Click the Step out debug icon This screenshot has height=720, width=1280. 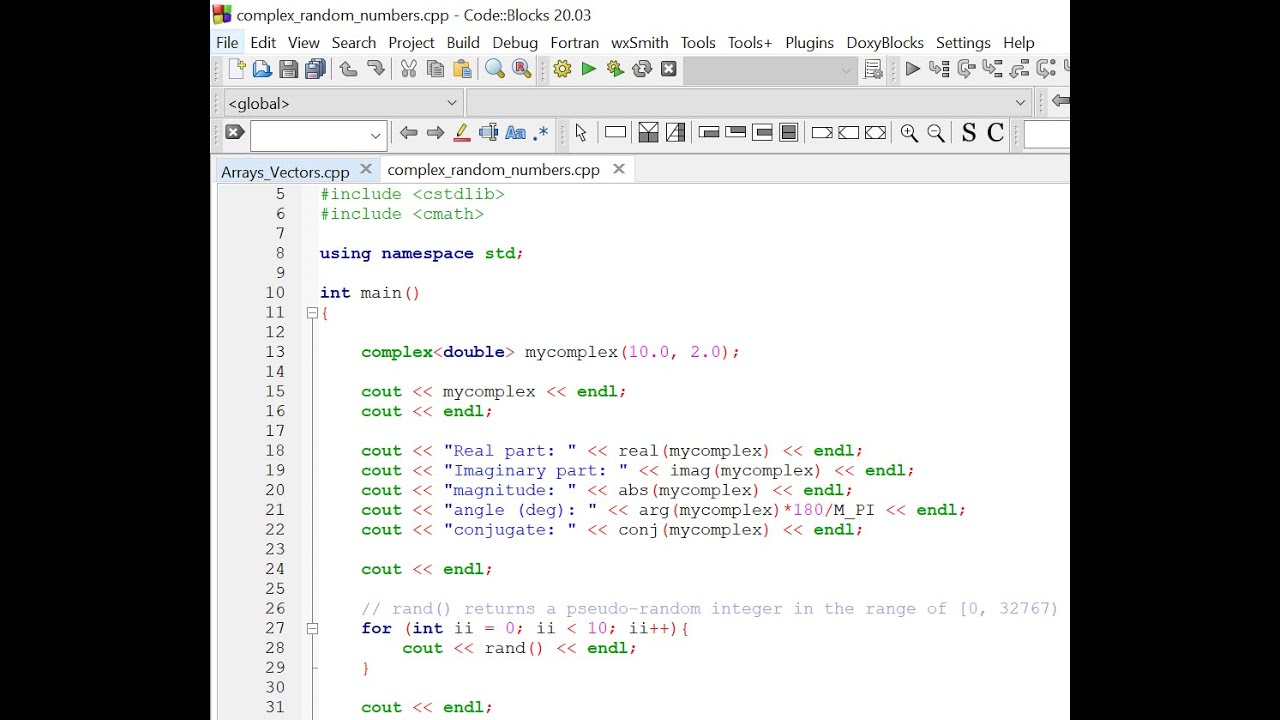pyautogui.click(x=1019, y=69)
